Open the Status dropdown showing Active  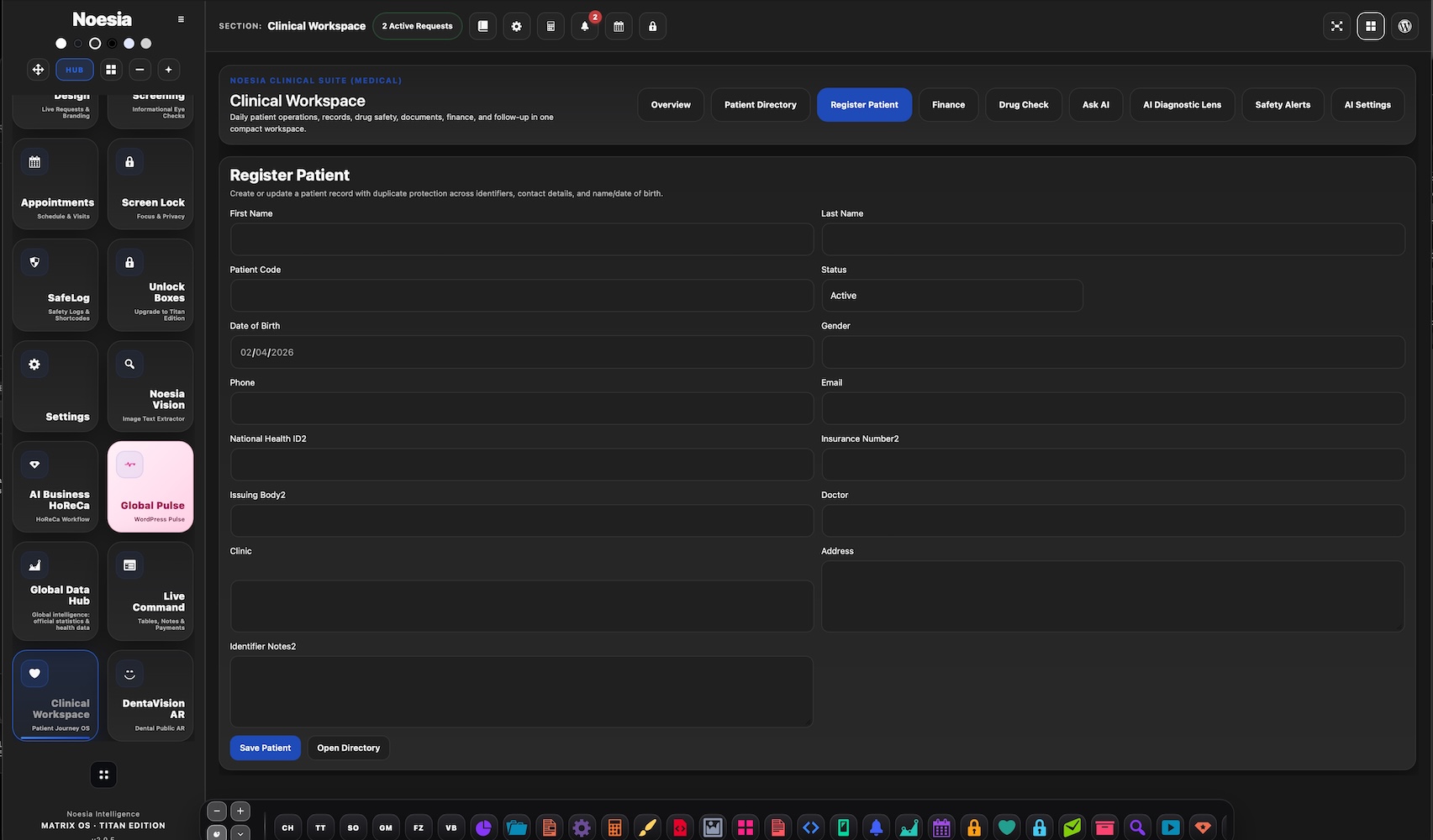pos(951,296)
